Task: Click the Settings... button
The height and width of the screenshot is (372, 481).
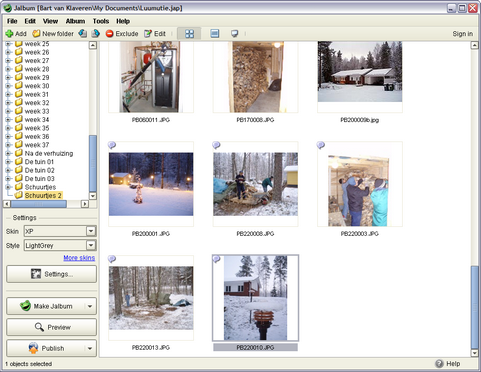Action: (51, 274)
